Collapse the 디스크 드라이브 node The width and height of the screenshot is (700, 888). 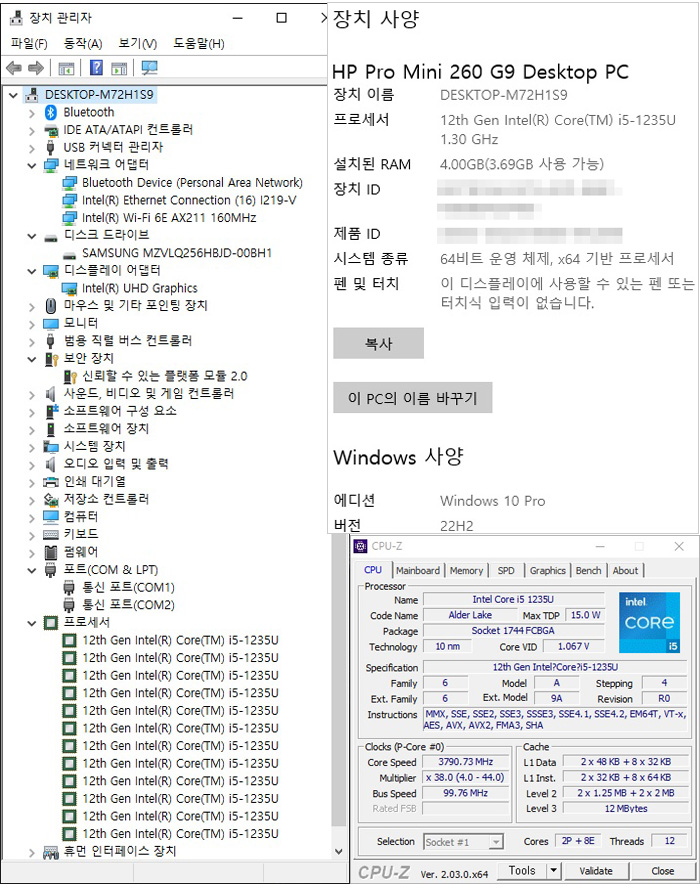[x=32, y=236]
